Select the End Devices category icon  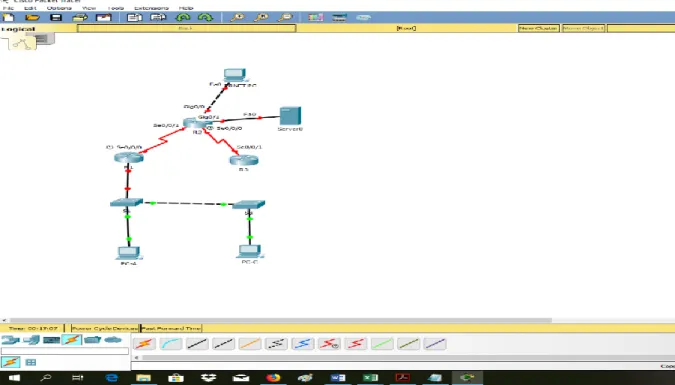[x=31, y=340]
